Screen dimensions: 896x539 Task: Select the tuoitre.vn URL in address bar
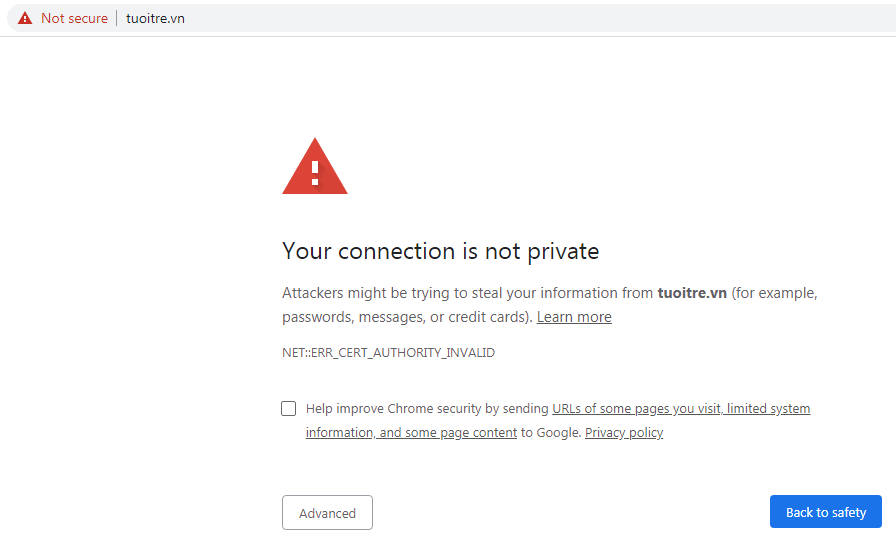point(155,18)
